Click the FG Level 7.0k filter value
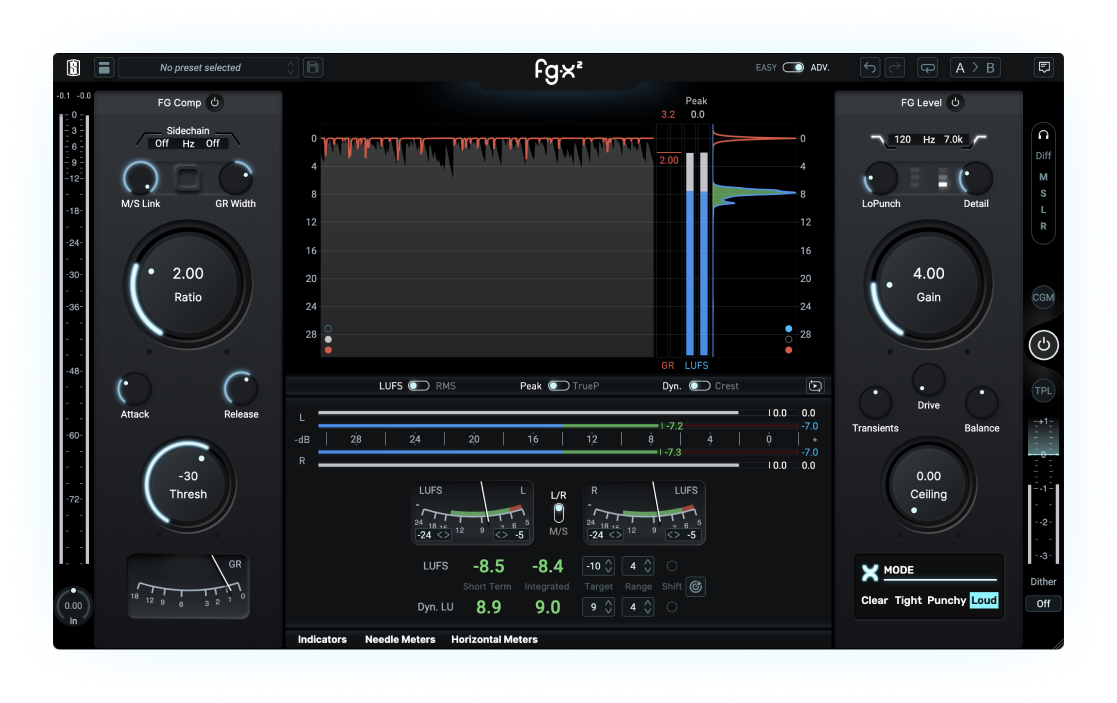Viewport: 1117px width, 703px height. coord(953,140)
